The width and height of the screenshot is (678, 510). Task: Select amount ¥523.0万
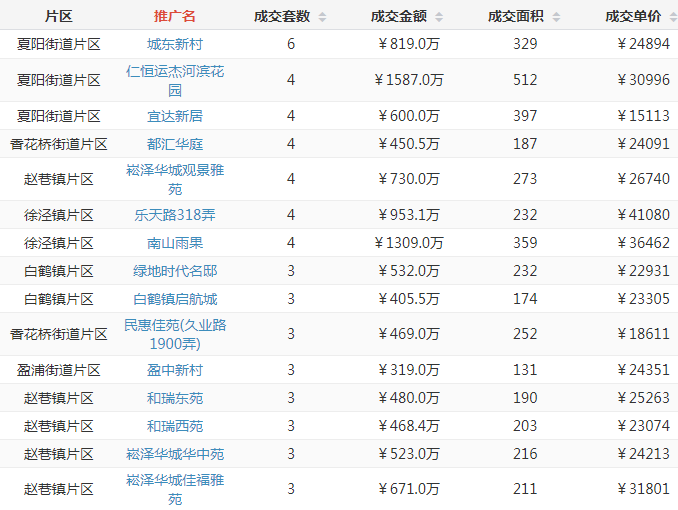[x=409, y=454]
